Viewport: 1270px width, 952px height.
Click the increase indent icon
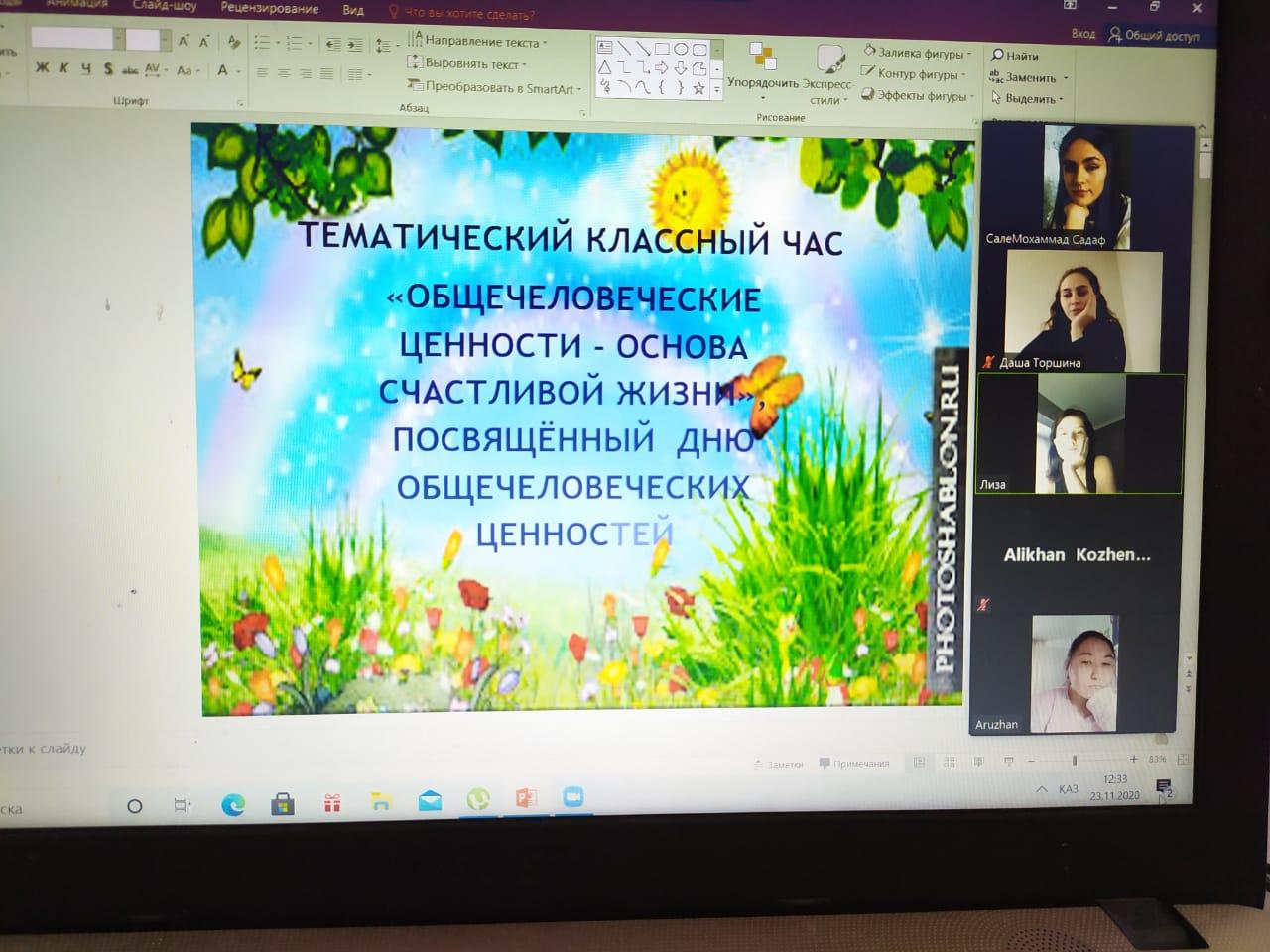click(355, 44)
